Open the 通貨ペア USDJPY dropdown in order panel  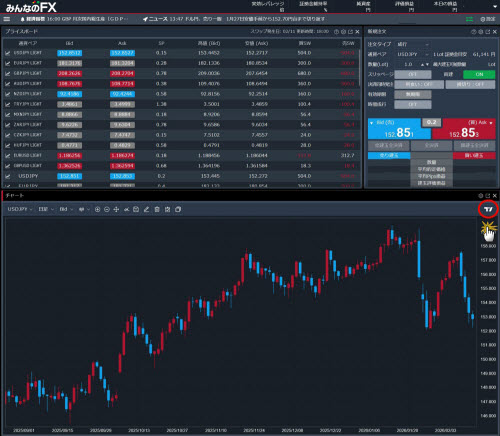[x=413, y=54]
